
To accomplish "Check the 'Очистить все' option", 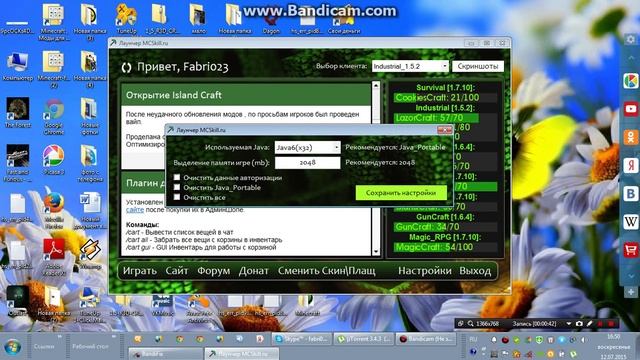I will pyautogui.click(x=177, y=197).
